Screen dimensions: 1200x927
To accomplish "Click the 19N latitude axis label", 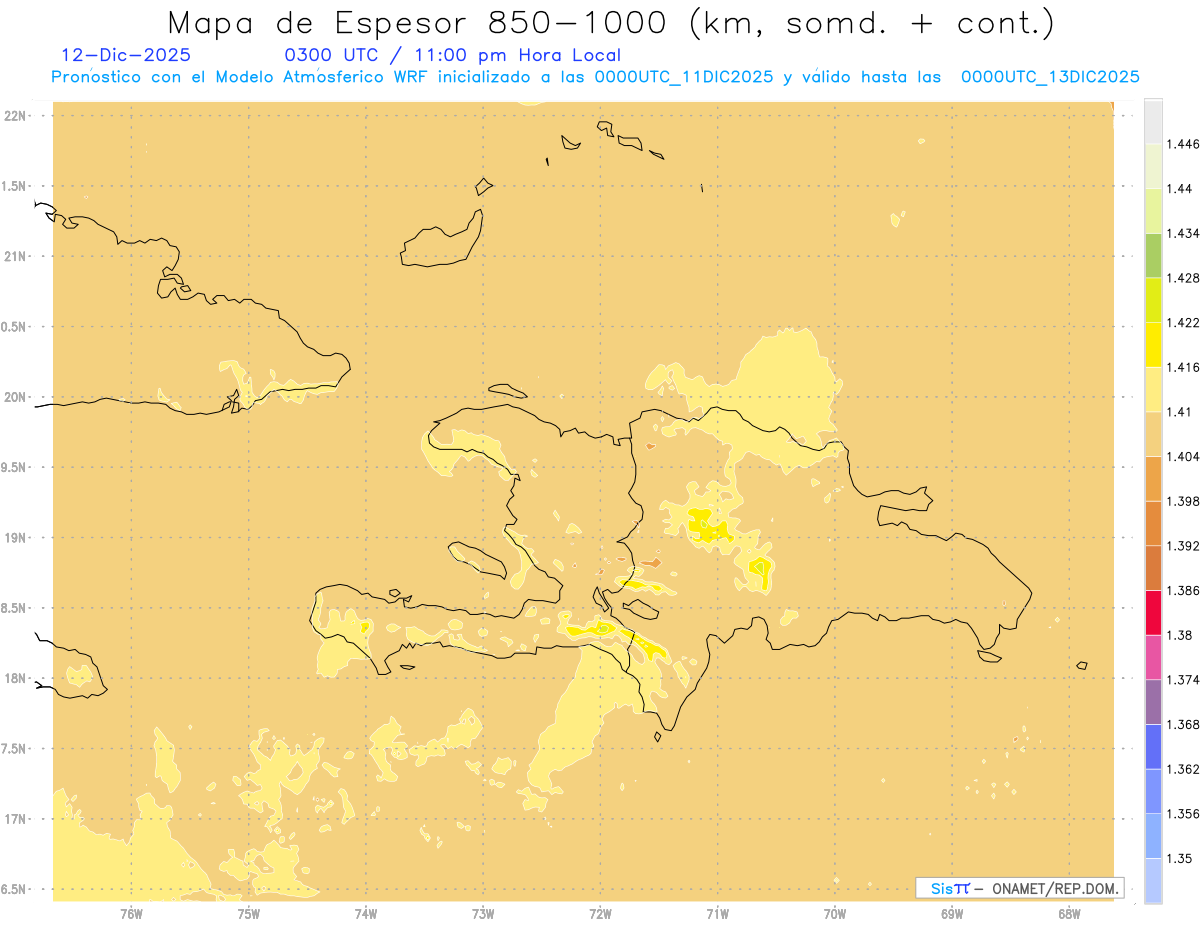I will [x=14, y=538].
